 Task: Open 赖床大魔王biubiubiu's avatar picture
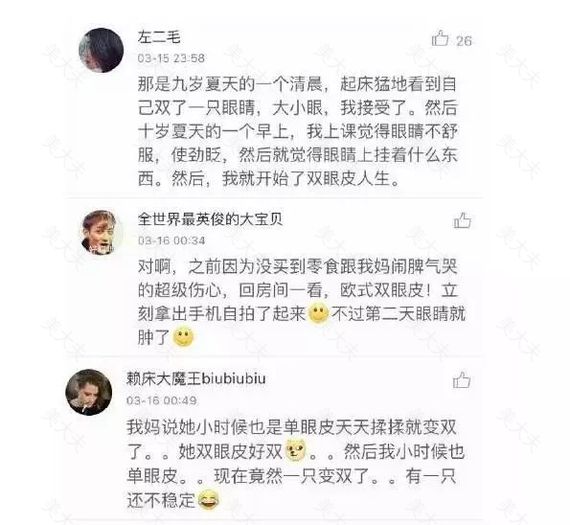pyautogui.click(x=89, y=392)
